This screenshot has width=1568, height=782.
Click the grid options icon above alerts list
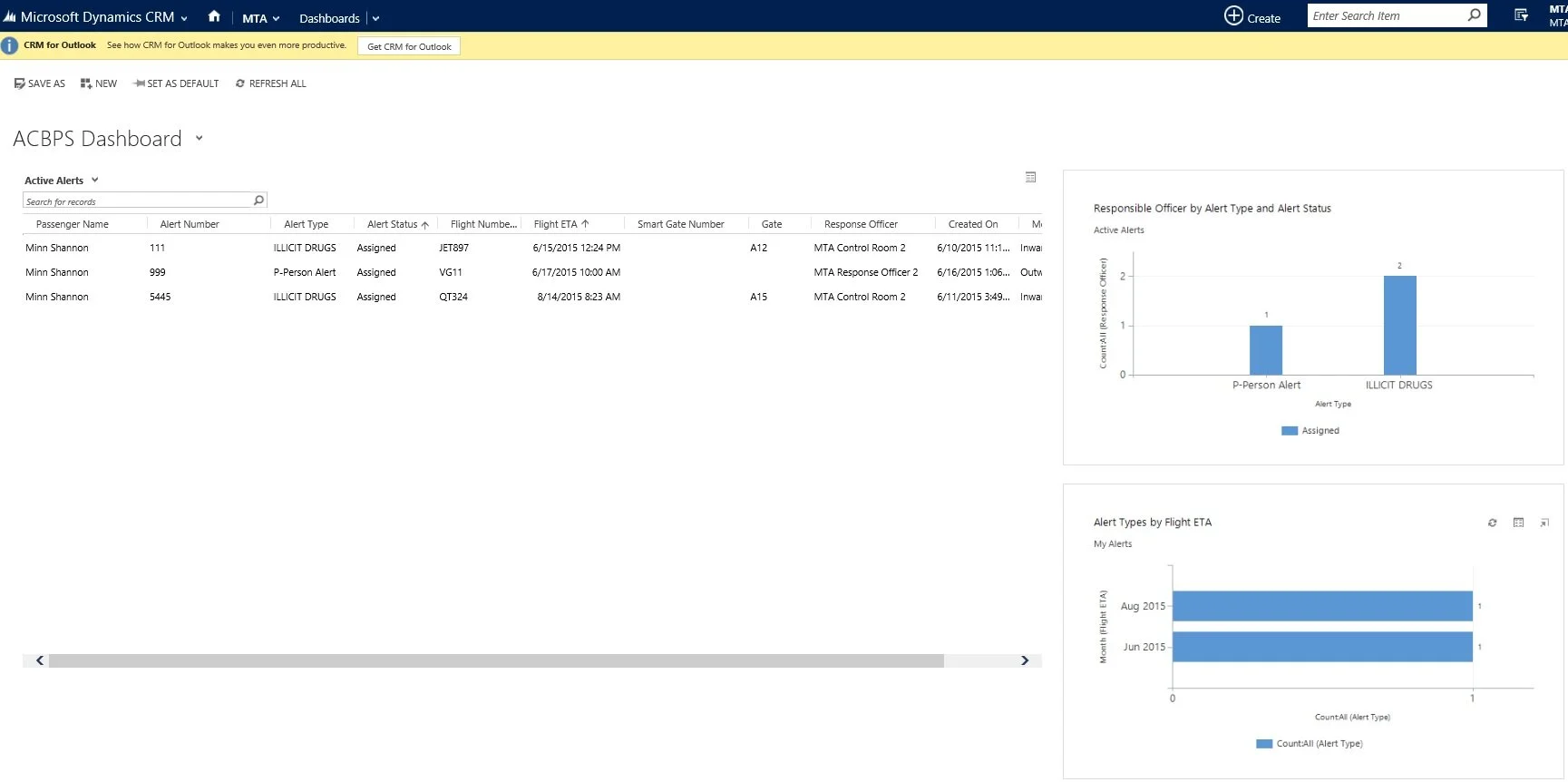[1030, 177]
